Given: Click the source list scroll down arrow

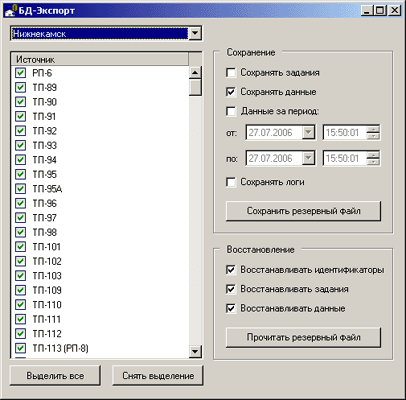Looking at the screenshot, I should point(195,351).
